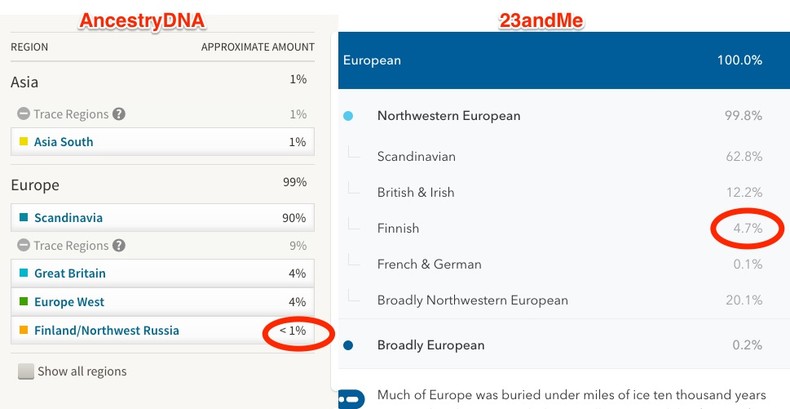The width and height of the screenshot is (790, 409).
Task: Click yellow Asia South color swatch
Action: click(x=23, y=142)
